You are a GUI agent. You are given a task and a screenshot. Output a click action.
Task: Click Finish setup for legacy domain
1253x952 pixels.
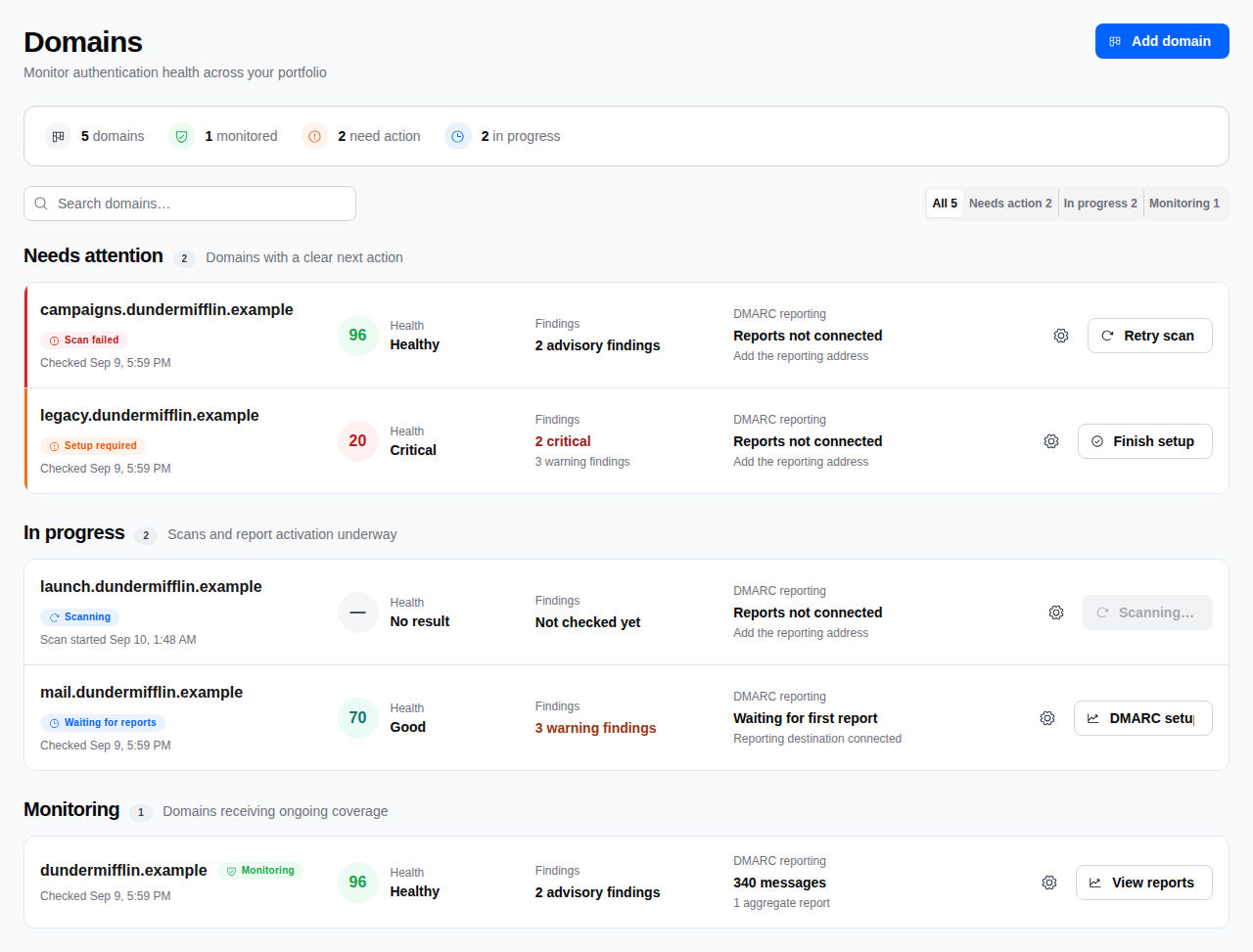[x=1145, y=441]
